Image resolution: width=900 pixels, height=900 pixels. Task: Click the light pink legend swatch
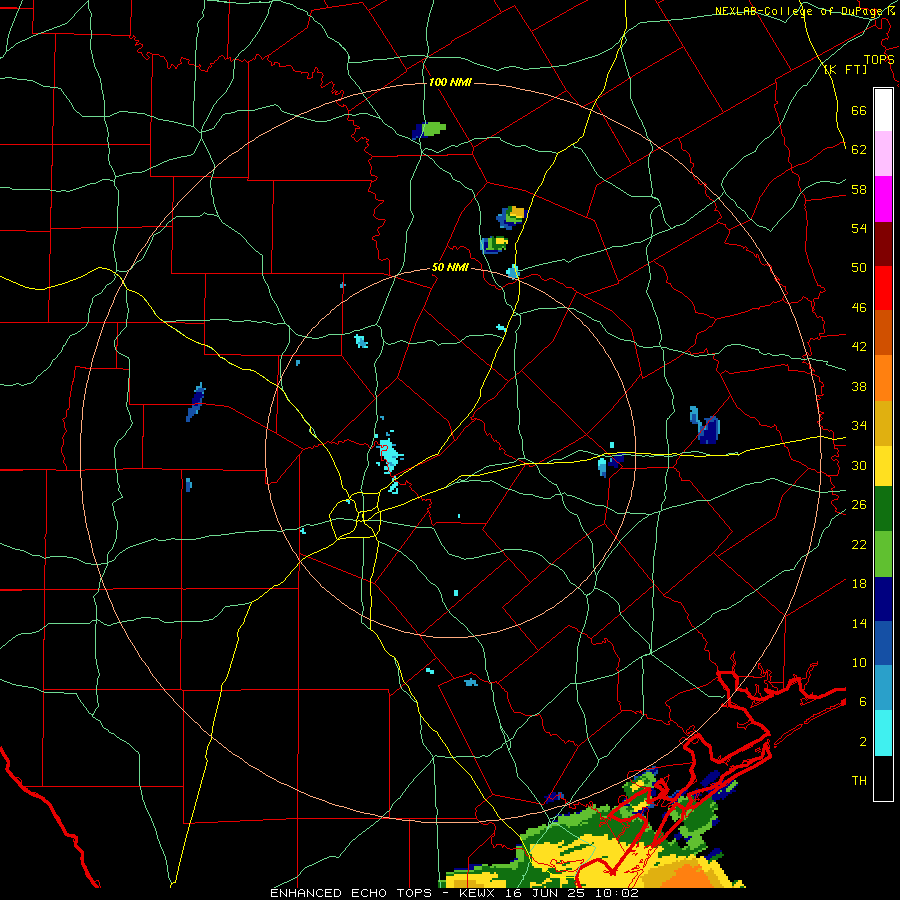click(883, 154)
